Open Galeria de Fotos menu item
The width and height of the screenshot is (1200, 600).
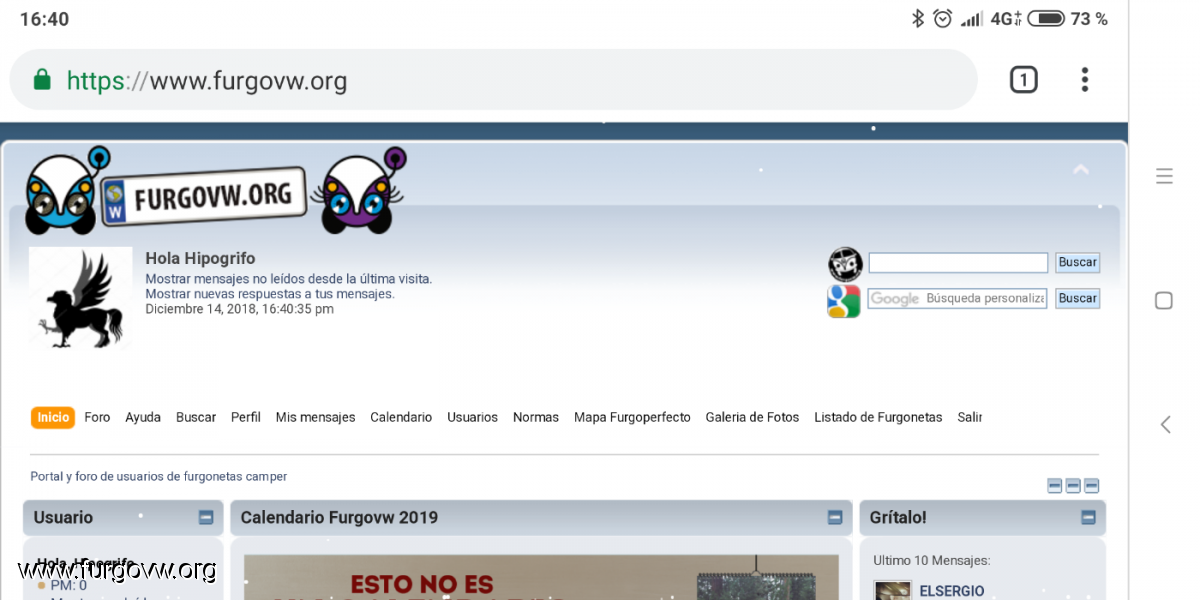[x=752, y=417]
